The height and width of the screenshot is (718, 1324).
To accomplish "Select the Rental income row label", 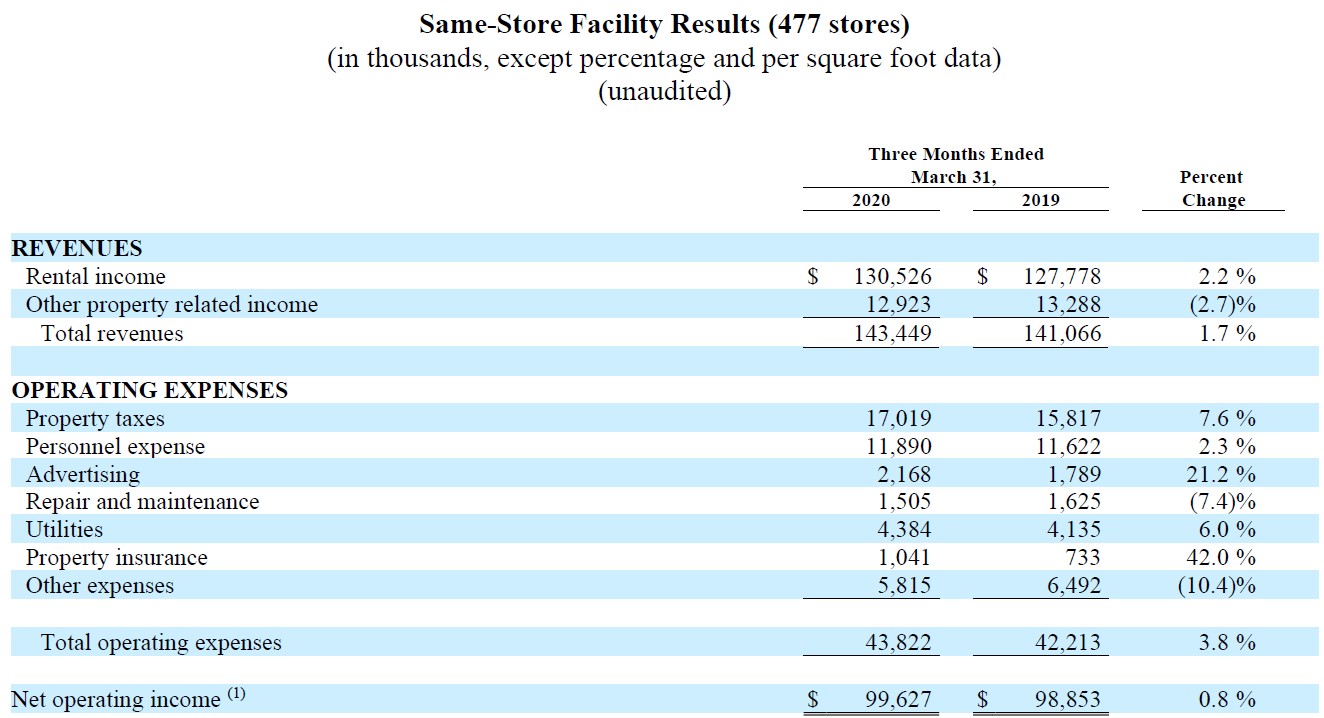I will (x=95, y=276).
